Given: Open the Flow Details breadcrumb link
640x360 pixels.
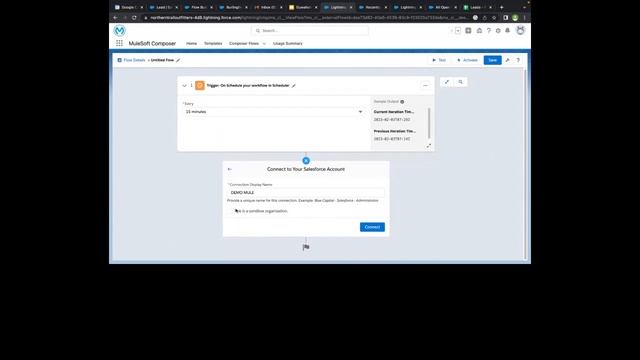Looking at the screenshot, I should (134, 60).
